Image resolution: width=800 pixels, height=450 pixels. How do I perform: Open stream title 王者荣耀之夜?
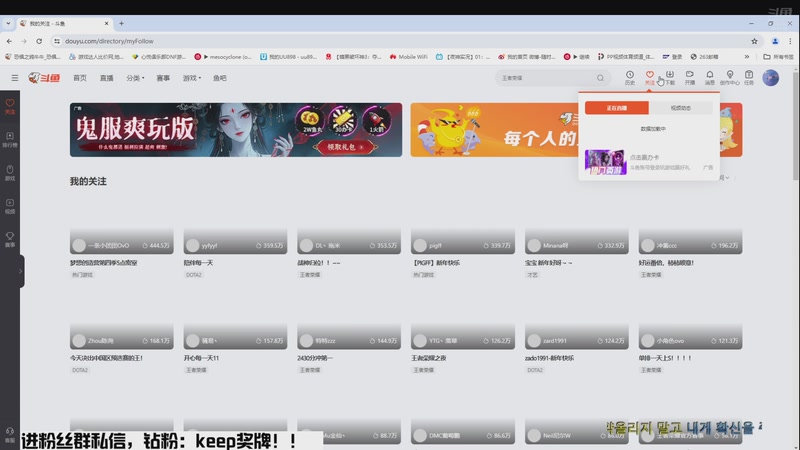[429, 358]
